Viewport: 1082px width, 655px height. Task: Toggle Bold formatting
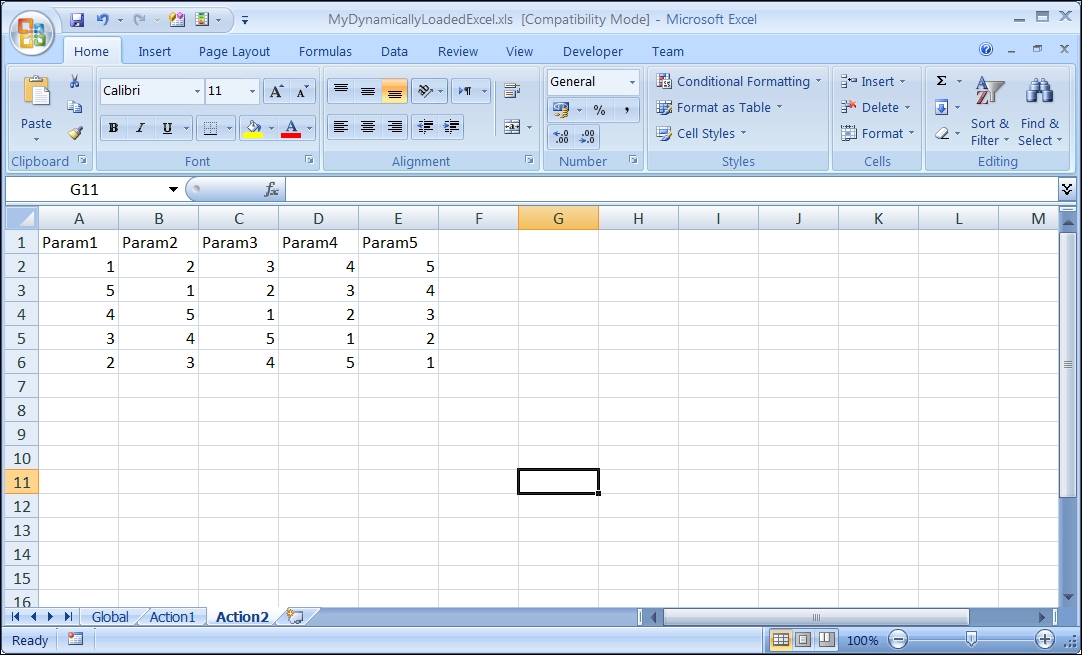click(x=113, y=128)
